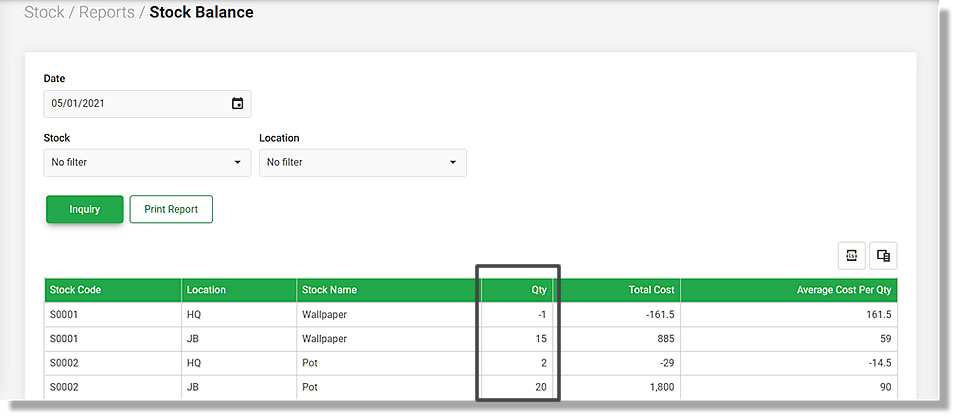Click the Pot stock name in HQ row
The width and height of the screenshot is (956, 419).
pos(310,364)
